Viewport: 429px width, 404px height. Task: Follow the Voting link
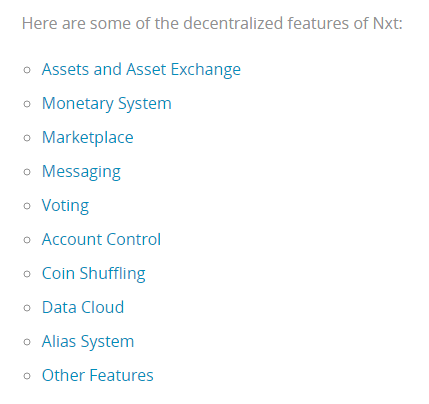[65, 206]
